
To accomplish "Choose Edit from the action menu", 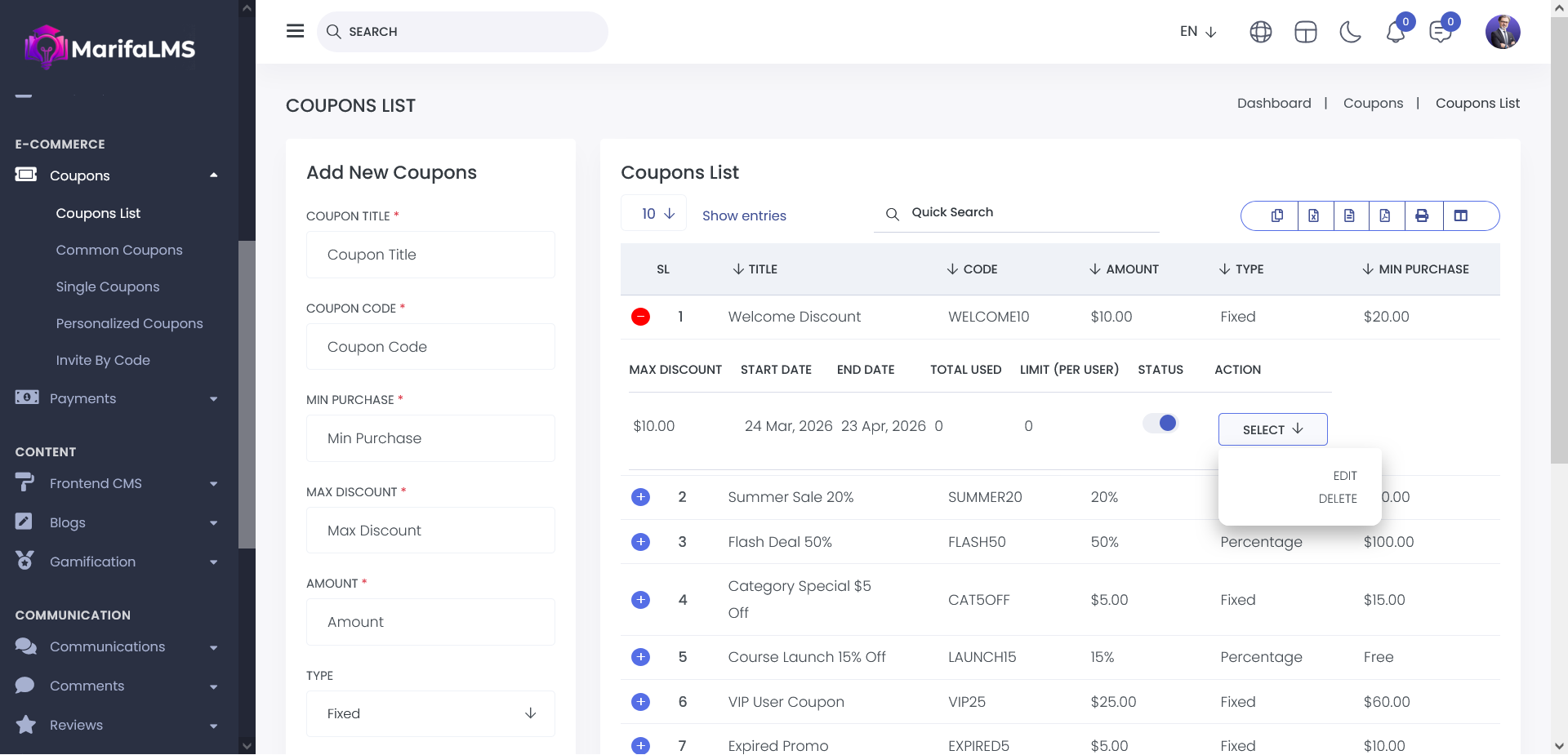I will tap(1344, 476).
